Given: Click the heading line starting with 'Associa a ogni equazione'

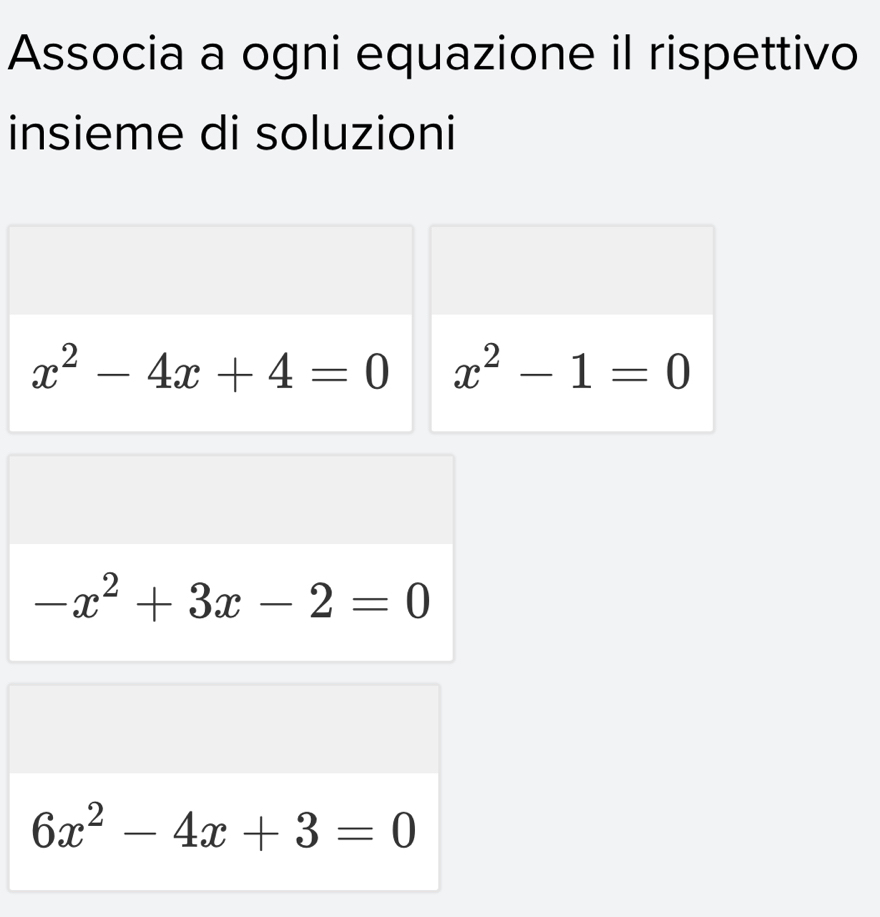Looking at the screenshot, I should [432, 55].
